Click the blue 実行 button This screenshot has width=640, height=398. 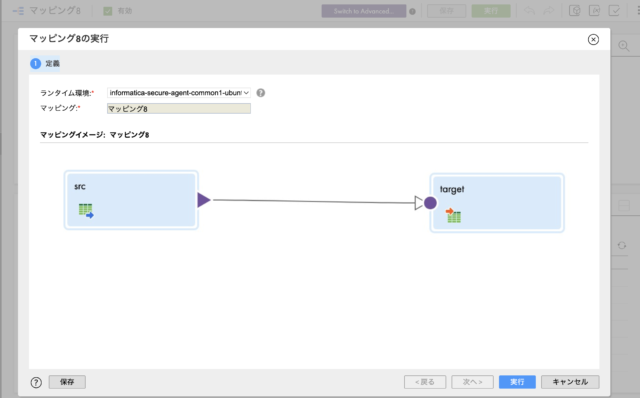[x=517, y=382]
